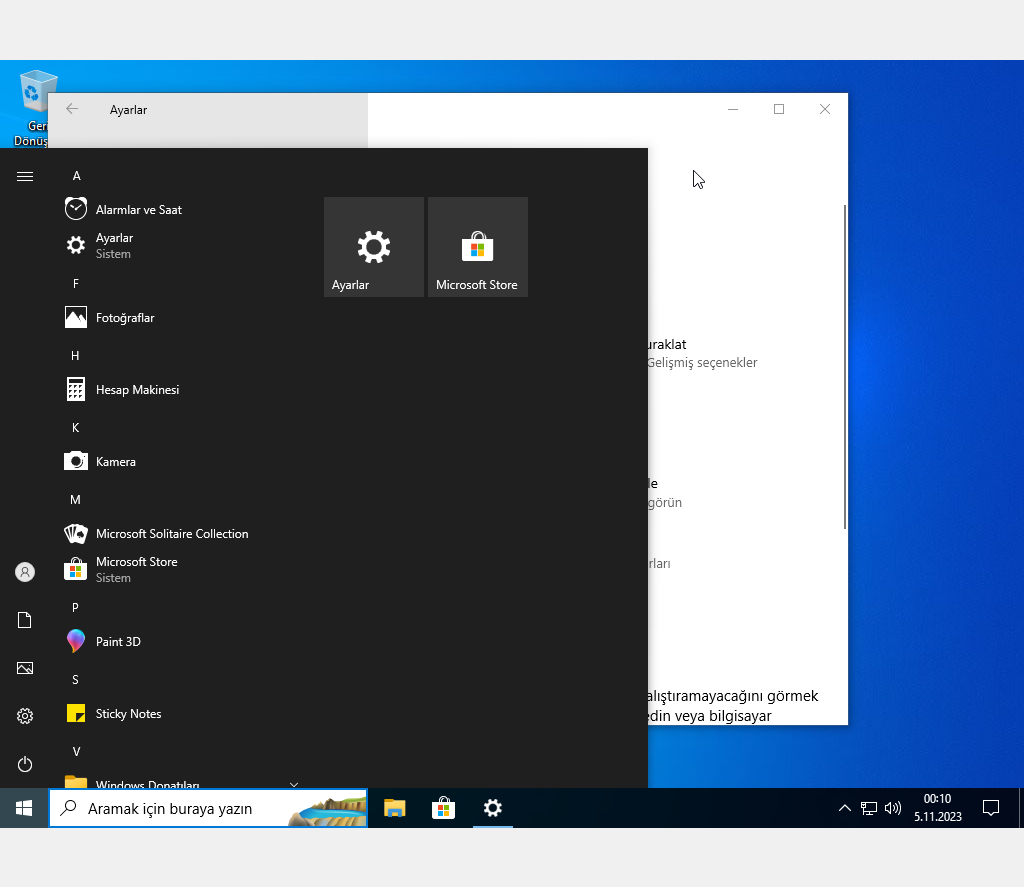Image resolution: width=1024 pixels, height=887 pixels.
Task: Jump to letter S app group
Action: click(75, 679)
